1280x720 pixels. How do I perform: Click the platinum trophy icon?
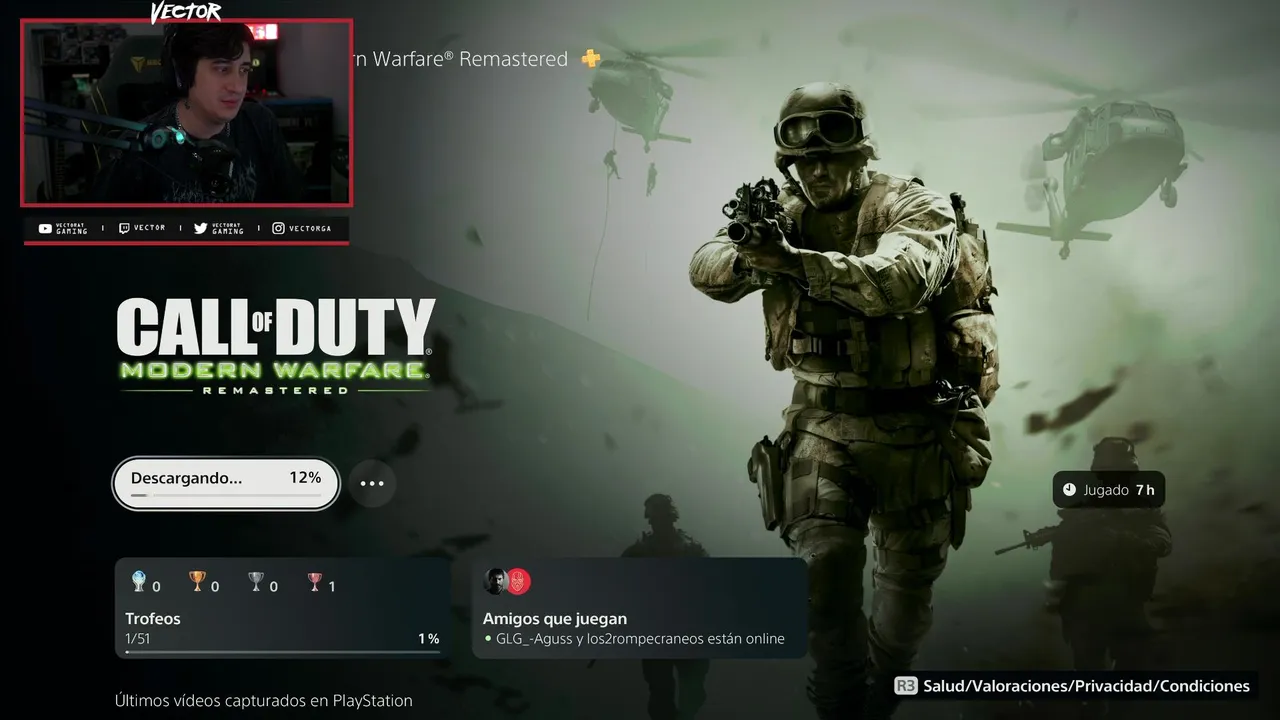point(138,581)
